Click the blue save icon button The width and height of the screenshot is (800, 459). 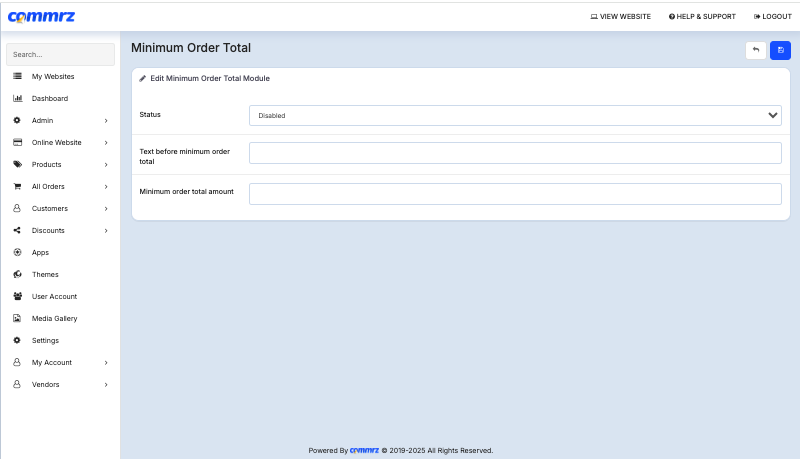point(780,50)
